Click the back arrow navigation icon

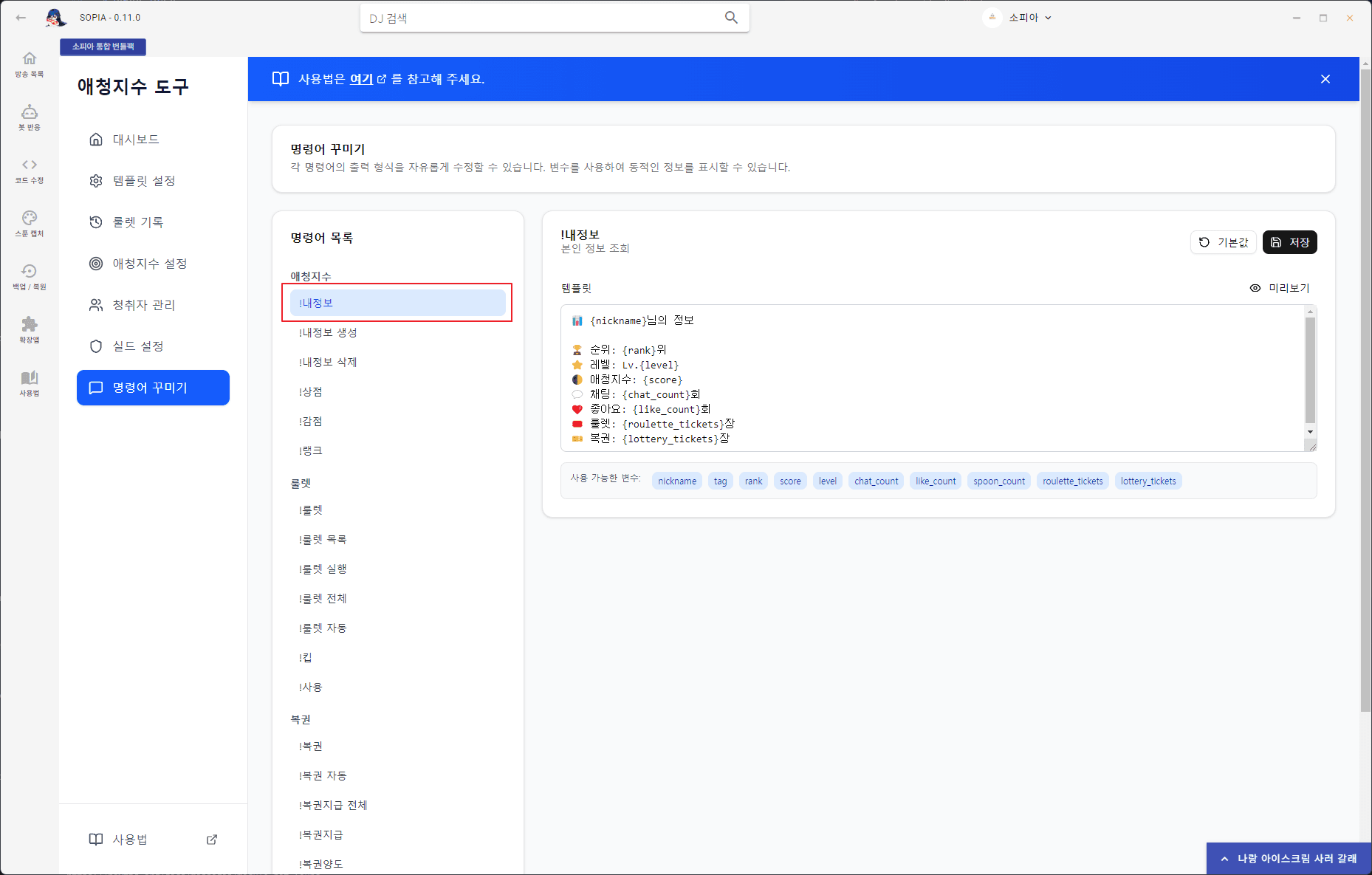point(20,17)
